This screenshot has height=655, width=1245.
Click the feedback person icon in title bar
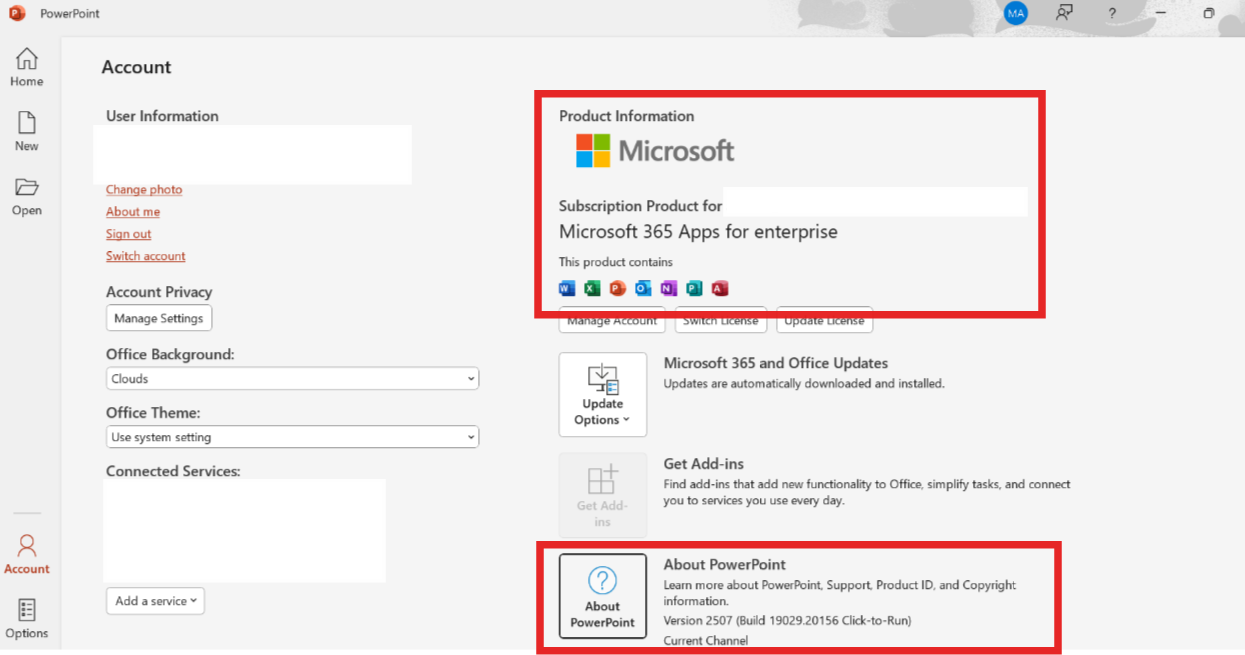click(x=1065, y=13)
